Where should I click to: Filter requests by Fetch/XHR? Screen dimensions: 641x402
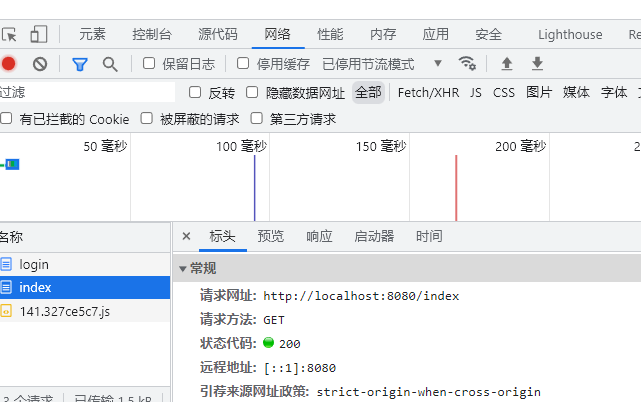pyautogui.click(x=428, y=92)
